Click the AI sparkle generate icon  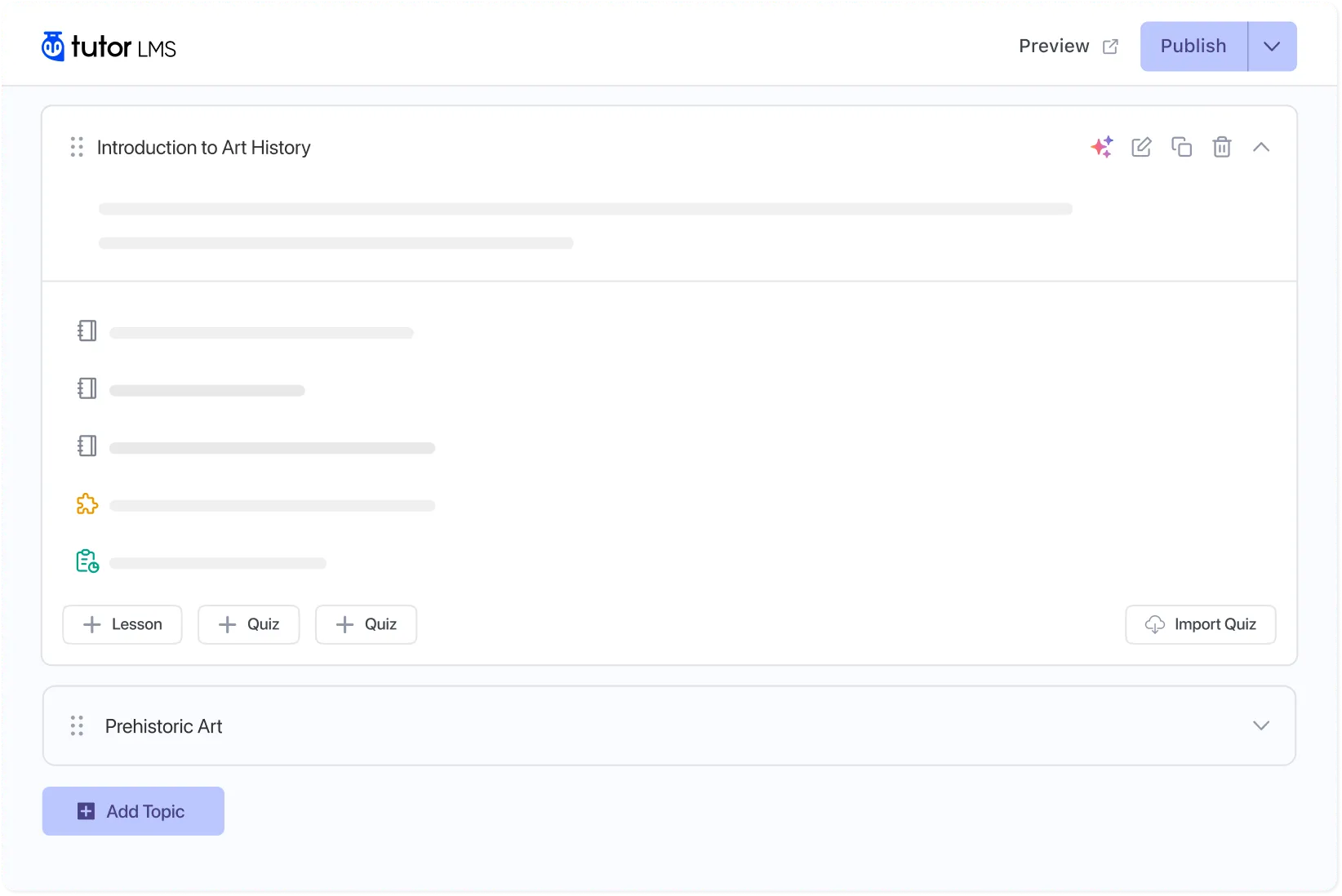pos(1101,147)
